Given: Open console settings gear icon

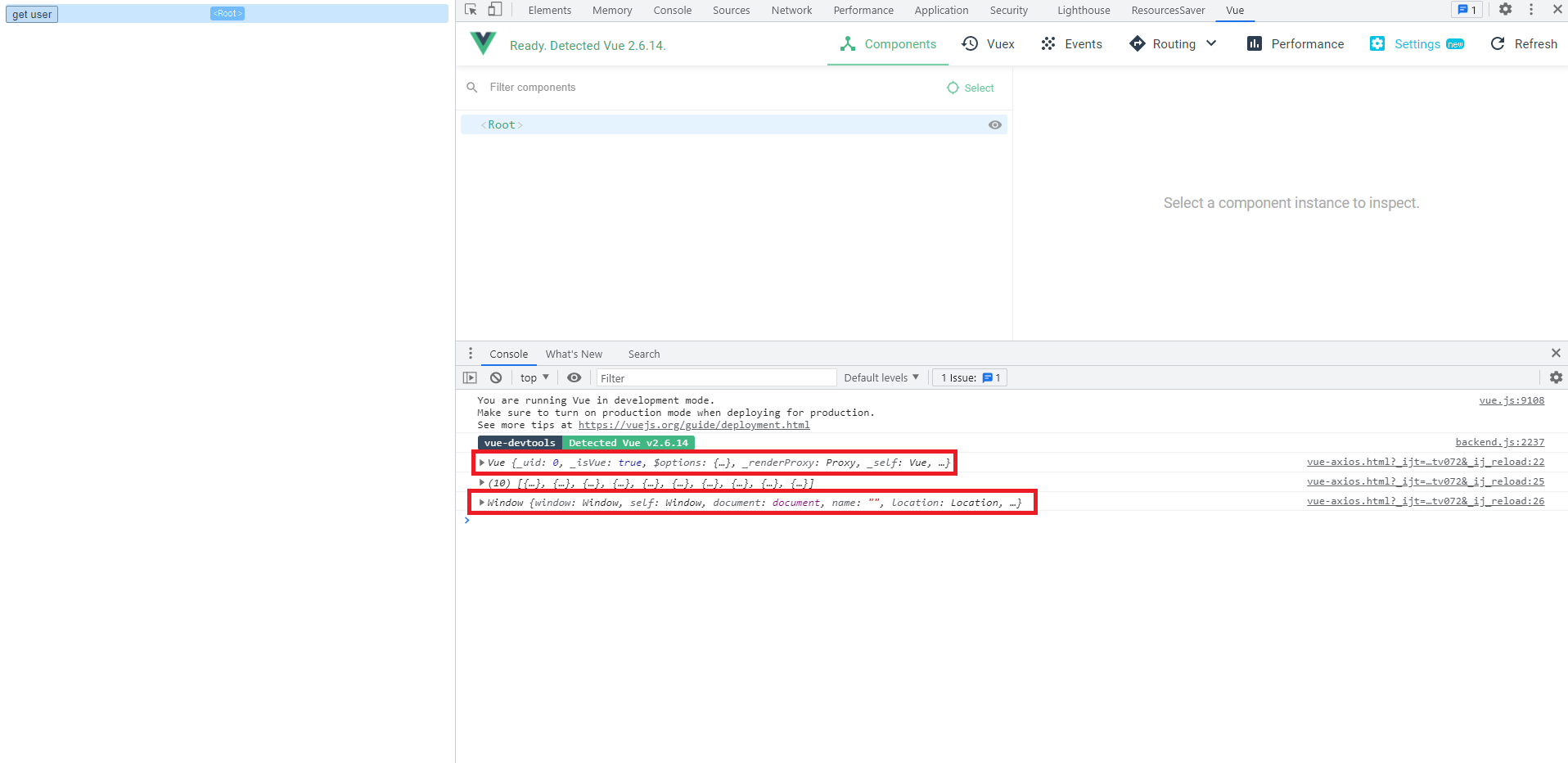Looking at the screenshot, I should (1556, 377).
